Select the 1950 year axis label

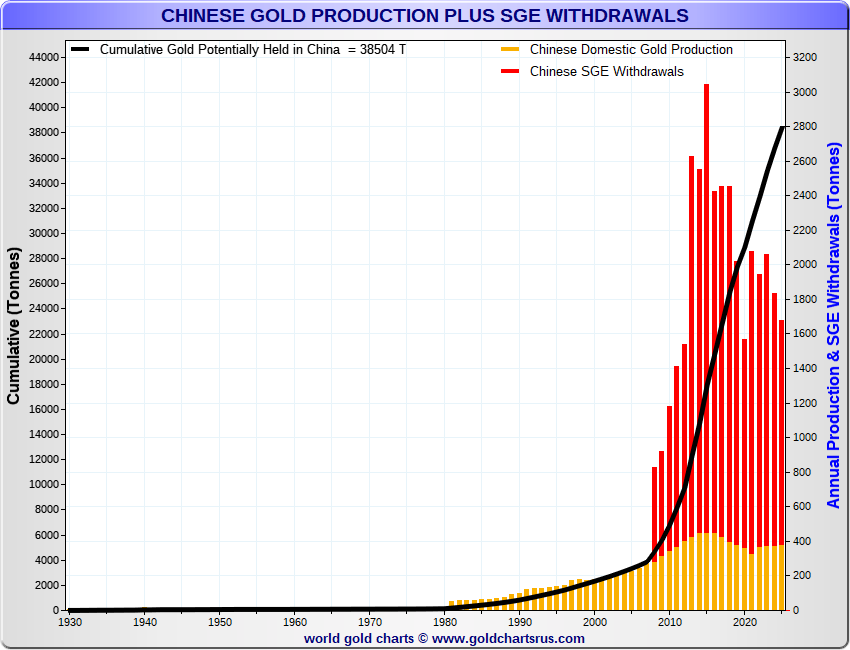[220, 622]
